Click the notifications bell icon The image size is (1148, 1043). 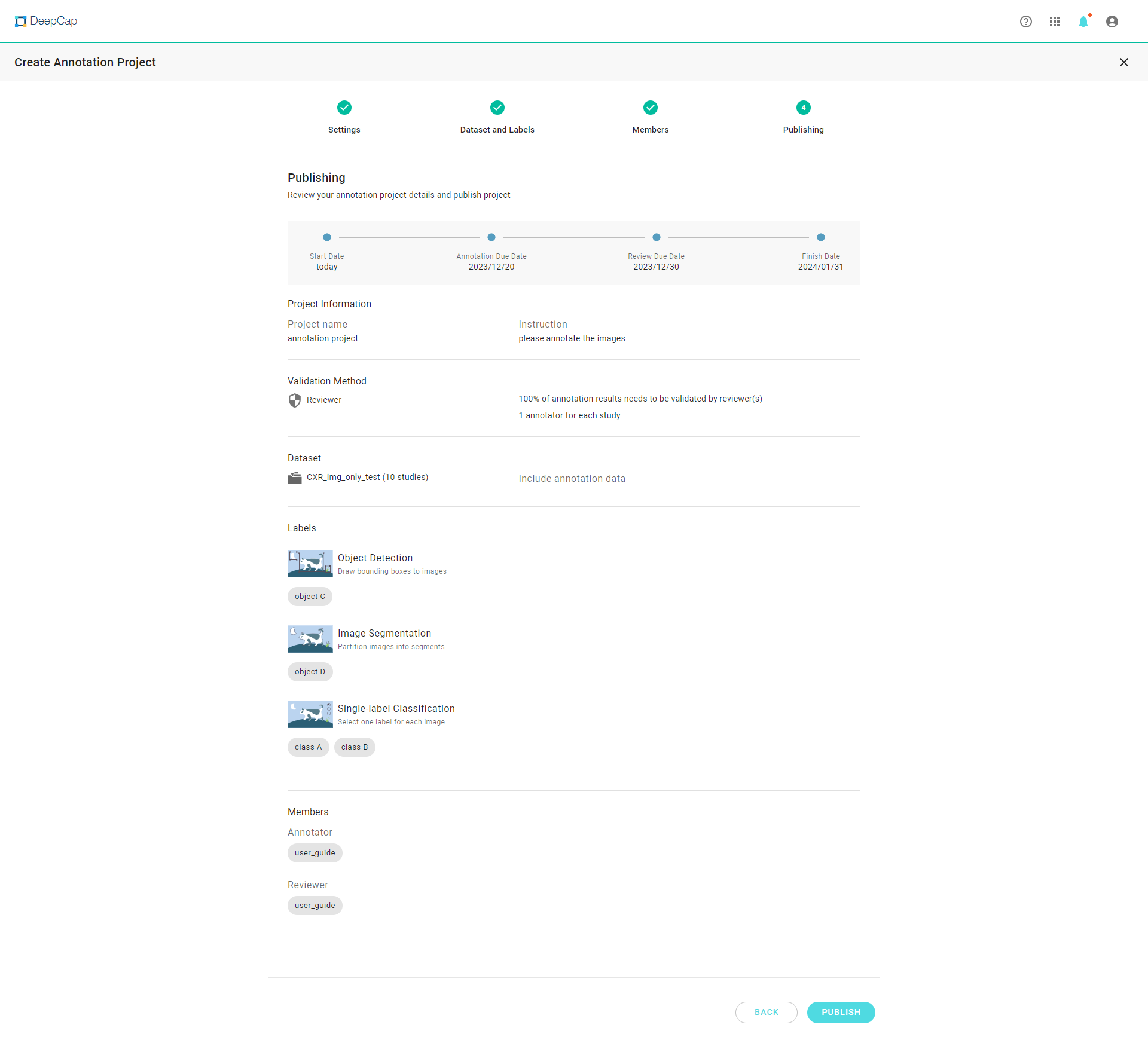coord(1083,22)
